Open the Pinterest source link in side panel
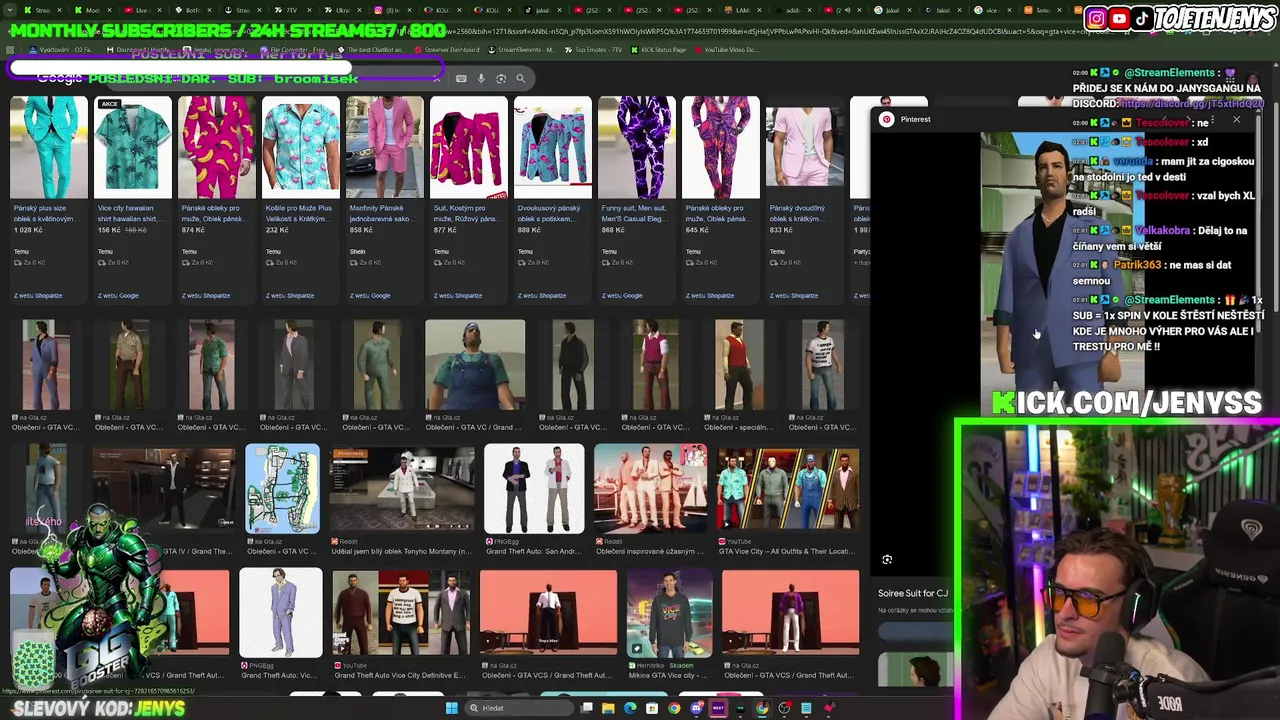 [x=915, y=119]
